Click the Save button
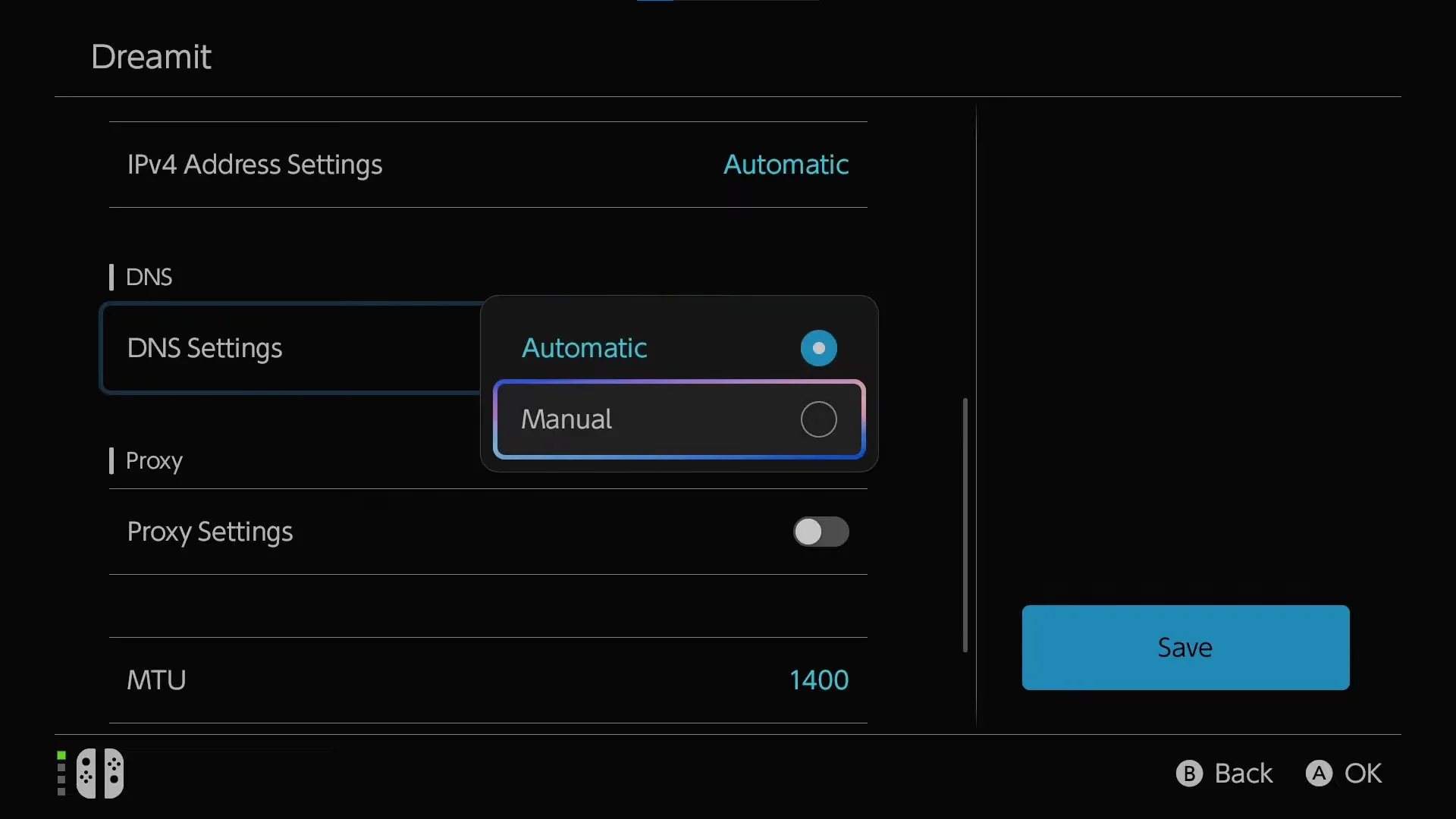This screenshot has width=1456, height=819. point(1185,648)
